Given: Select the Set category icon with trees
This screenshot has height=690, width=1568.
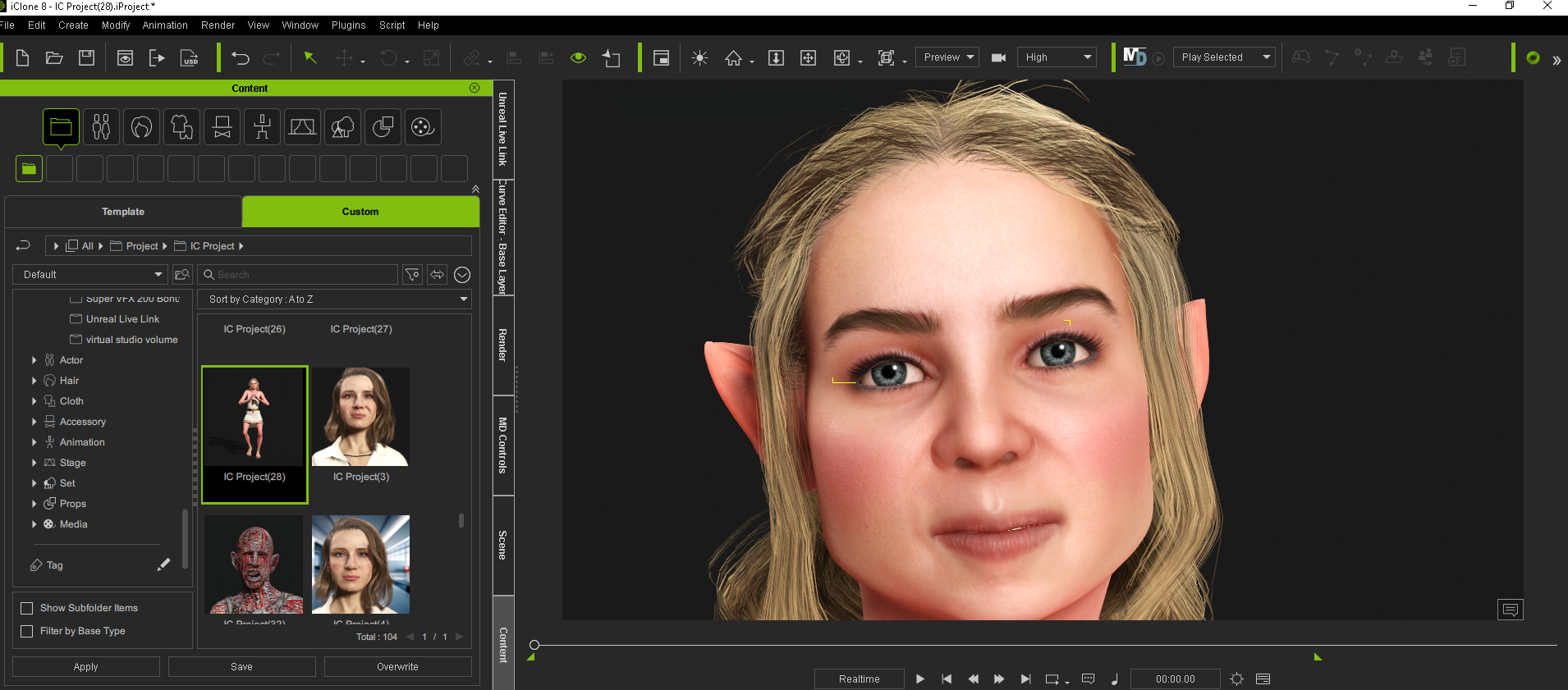Looking at the screenshot, I should click(342, 127).
